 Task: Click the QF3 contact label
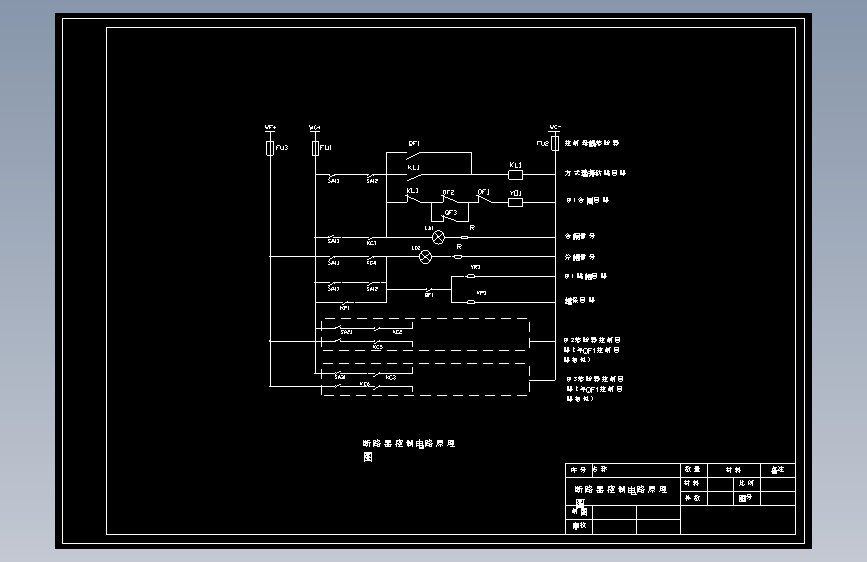pos(451,212)
